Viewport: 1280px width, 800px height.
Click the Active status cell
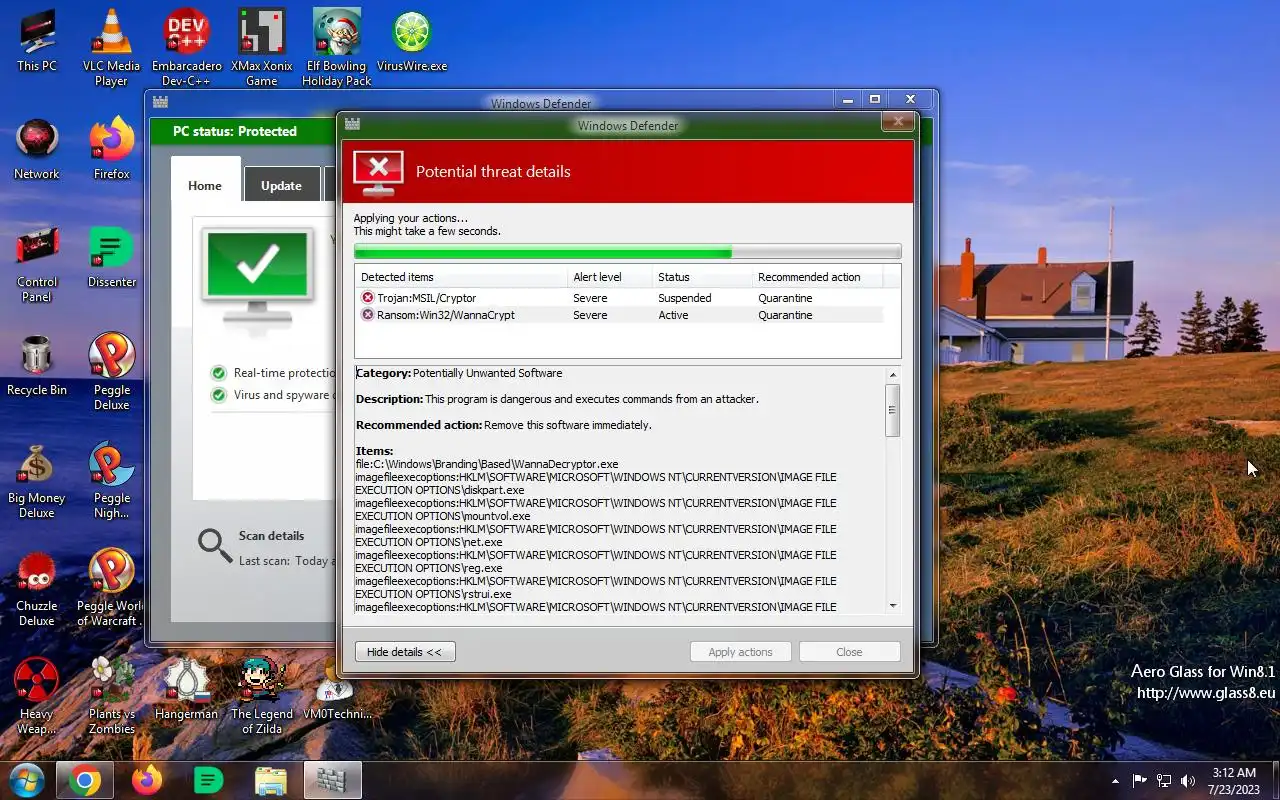[673, 315]
